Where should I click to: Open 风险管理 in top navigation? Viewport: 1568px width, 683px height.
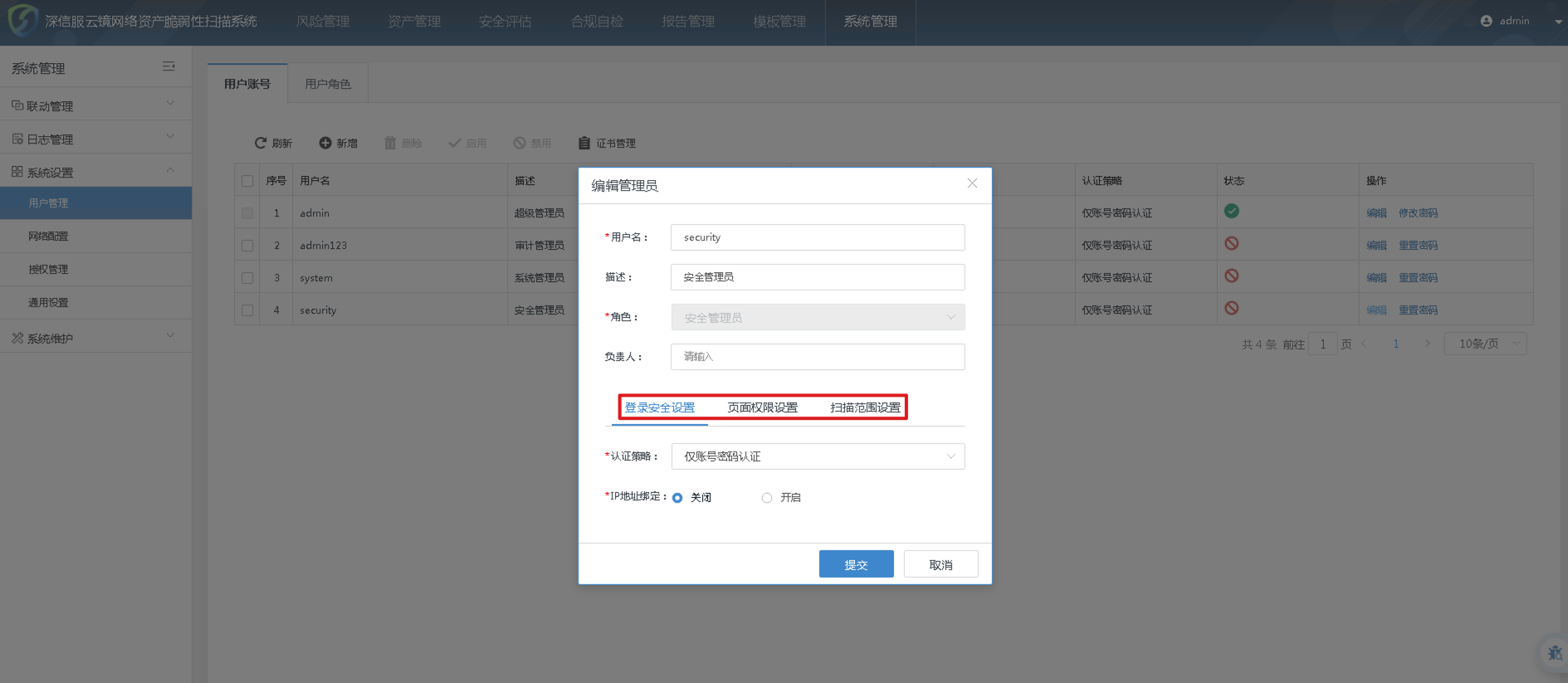(323, 22)
